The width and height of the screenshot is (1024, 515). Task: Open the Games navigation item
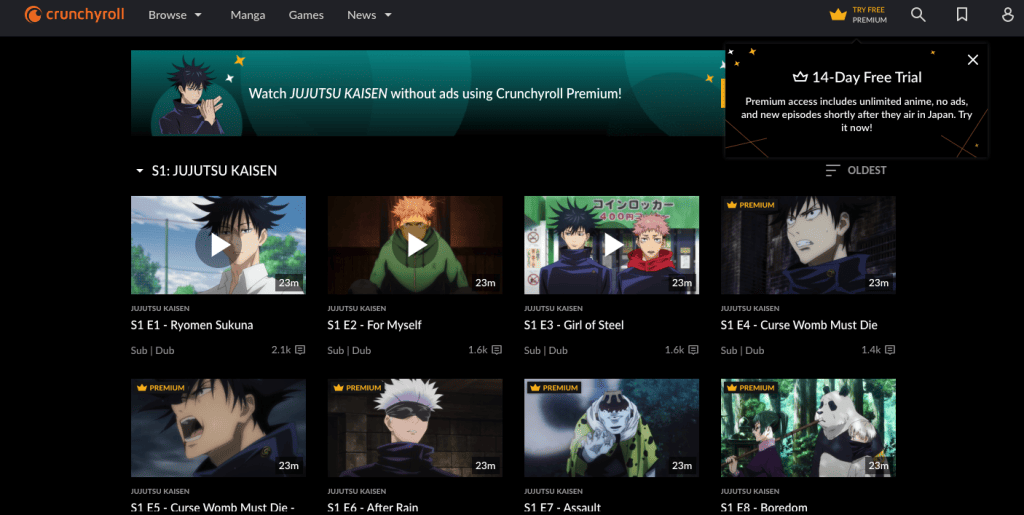click(x=306, y=14)
